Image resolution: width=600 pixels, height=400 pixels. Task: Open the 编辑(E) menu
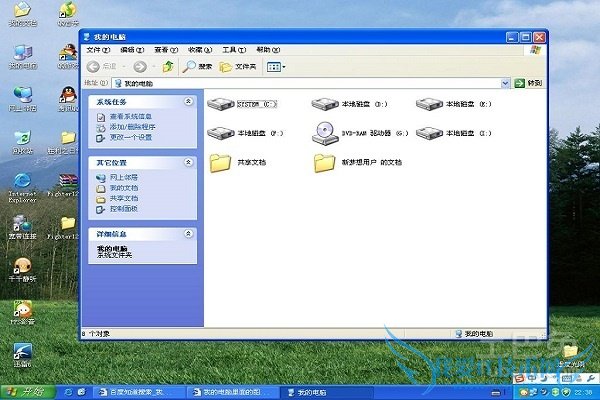pyautogui.click(x=132, y=50)
